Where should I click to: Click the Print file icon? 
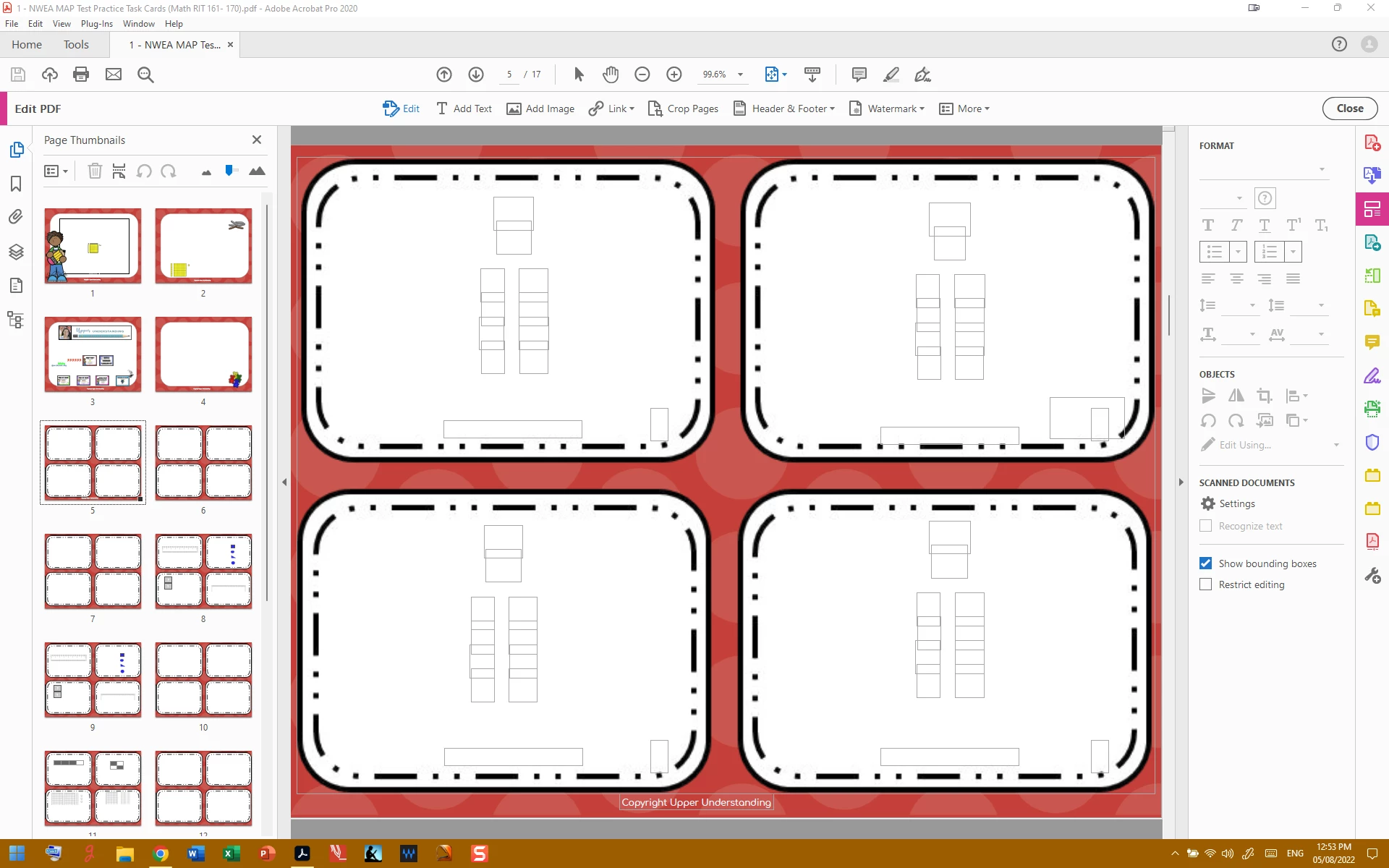tap(81, 75)
